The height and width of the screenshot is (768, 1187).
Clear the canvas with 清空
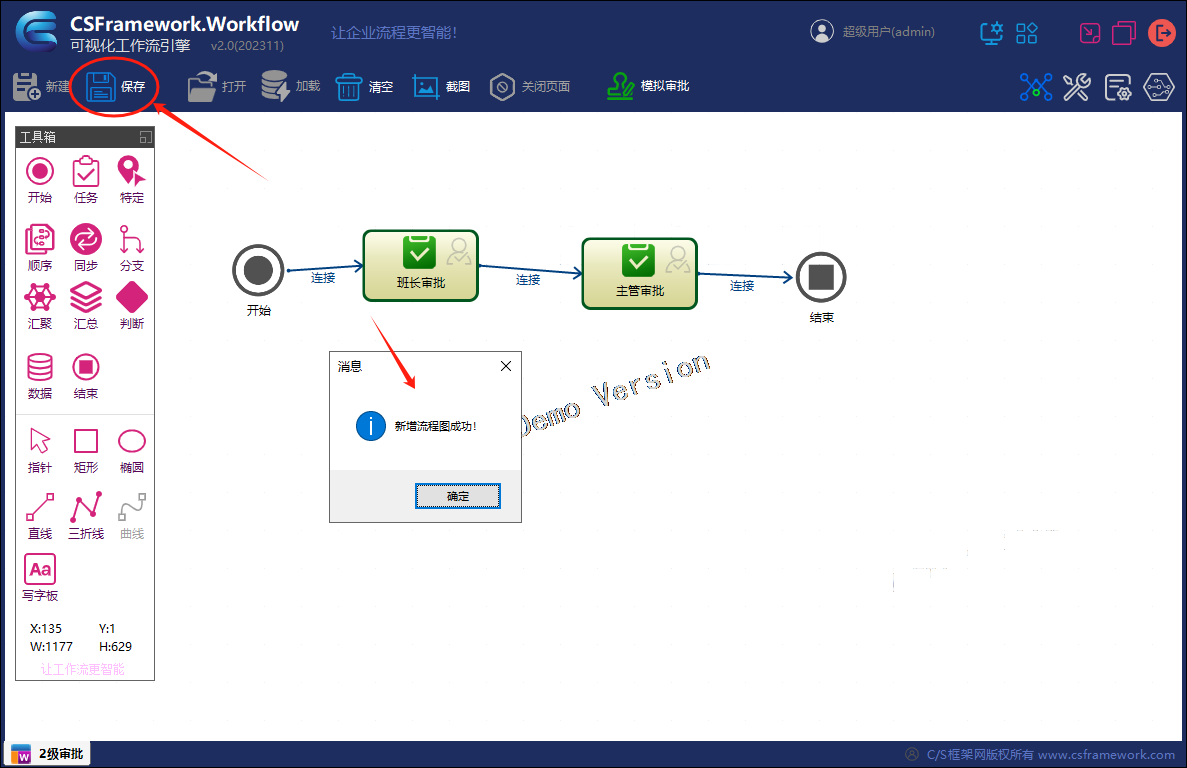click(x=364, y=87)
